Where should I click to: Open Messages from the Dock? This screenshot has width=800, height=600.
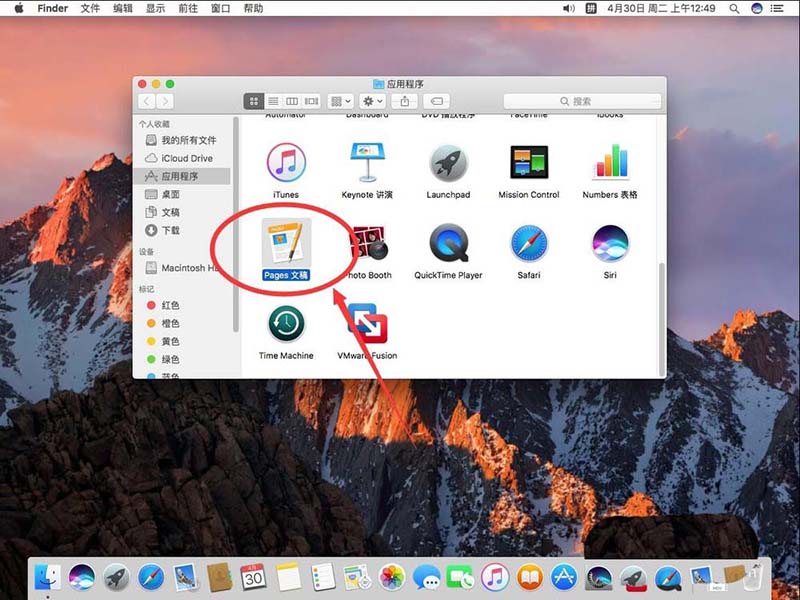tap(427, 578)
